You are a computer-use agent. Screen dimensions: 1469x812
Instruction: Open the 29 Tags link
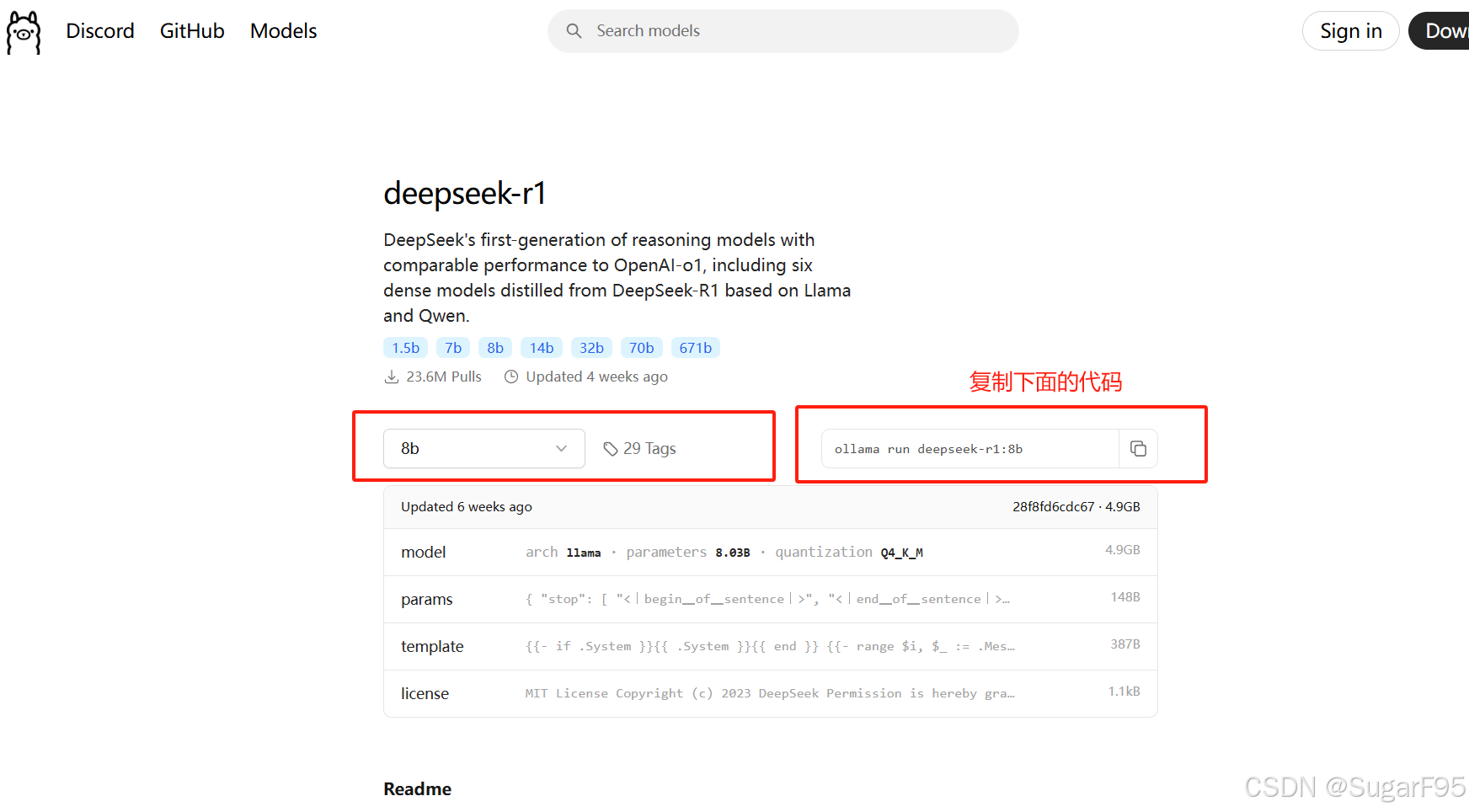[640, 449]
